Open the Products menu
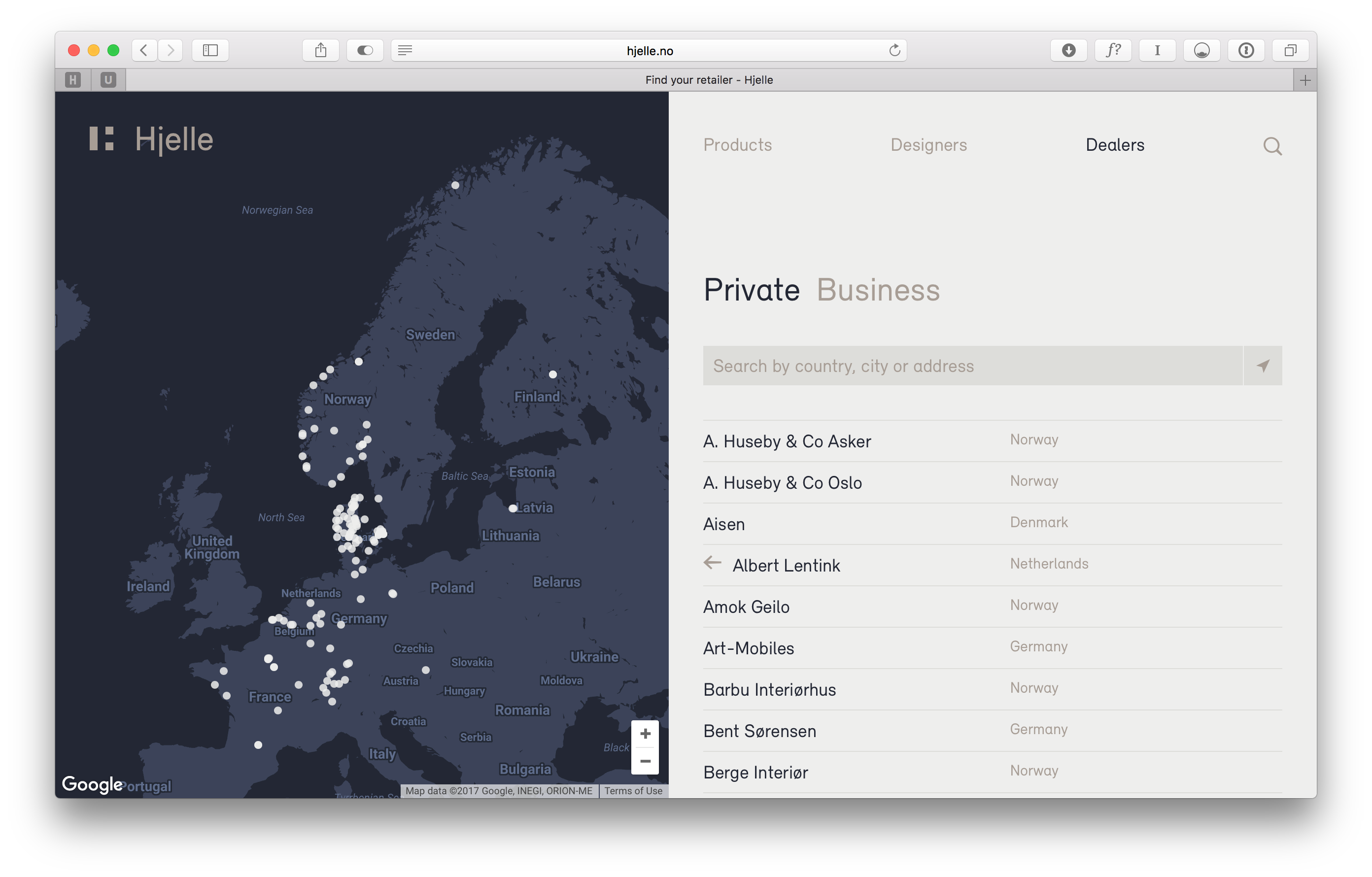Image resolution: width=1372 pixels, height=877 pixels. (737, 145)
